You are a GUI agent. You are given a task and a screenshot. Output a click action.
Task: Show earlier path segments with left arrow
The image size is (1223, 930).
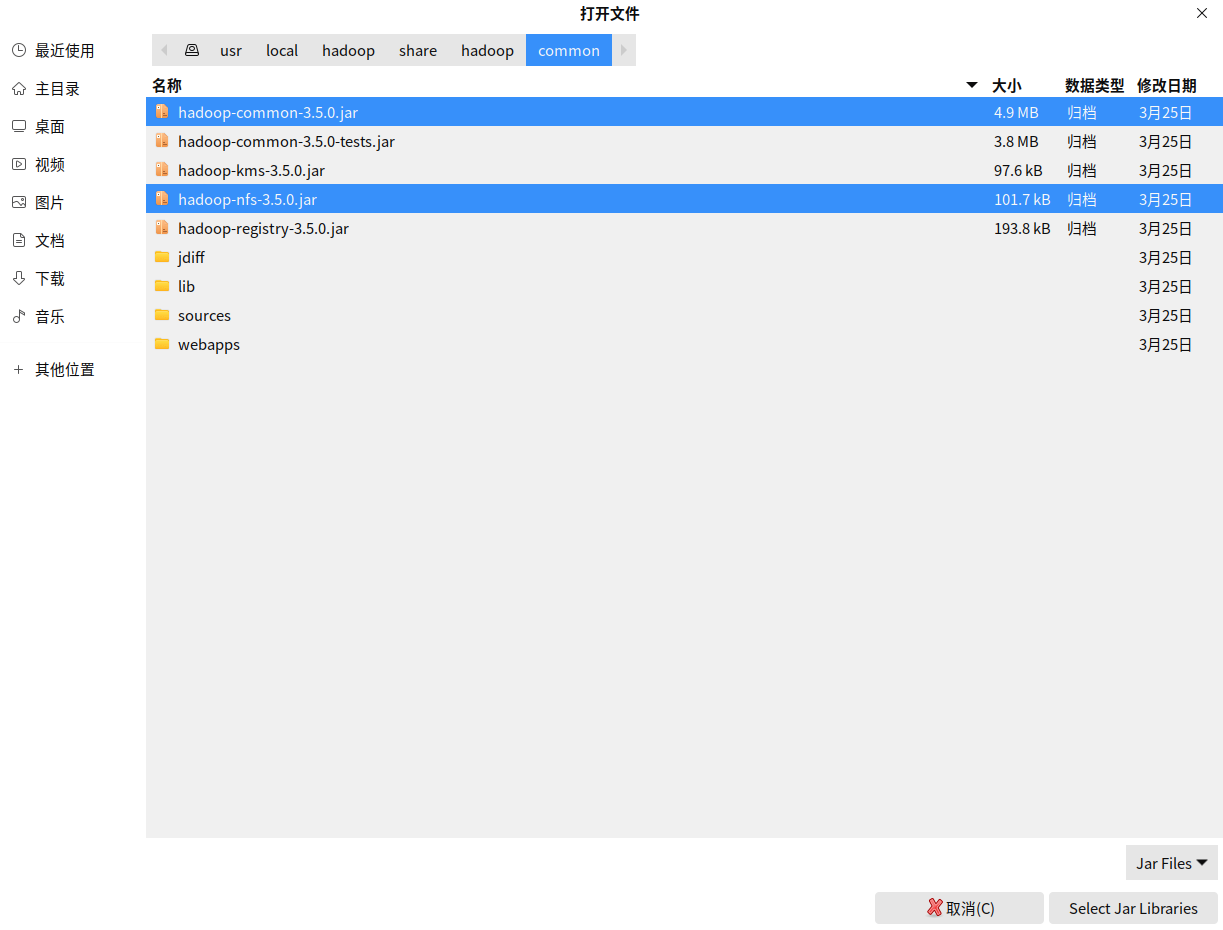coord(164,50)
